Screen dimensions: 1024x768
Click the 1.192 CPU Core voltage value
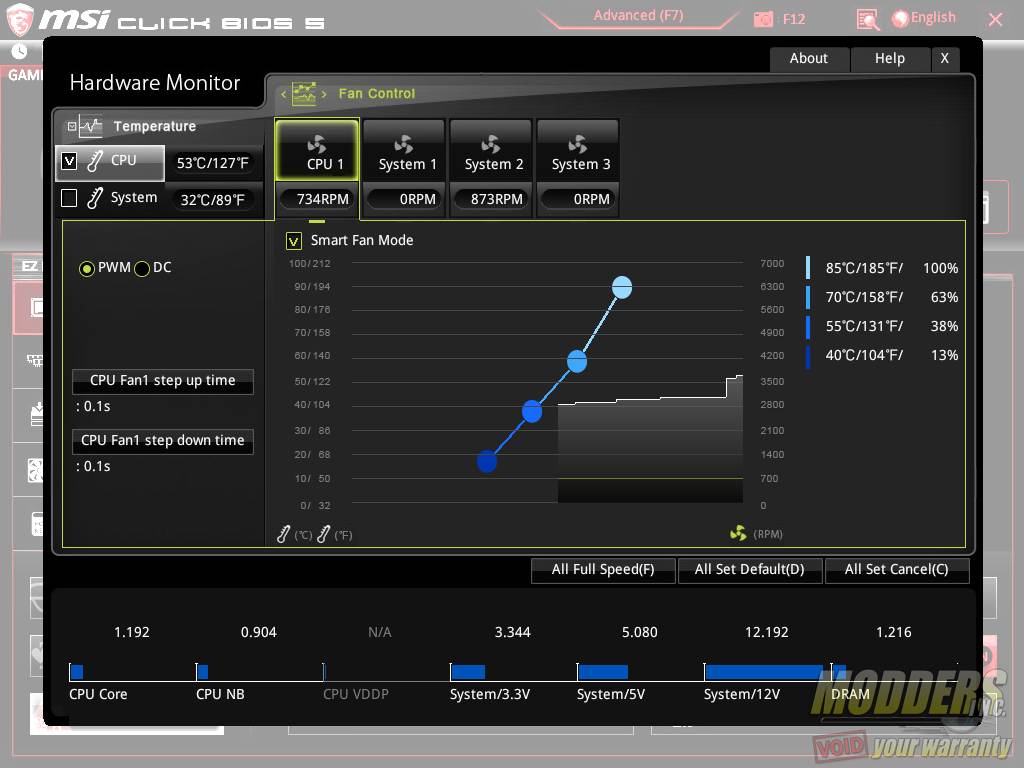pyautogui.click(x=132, y=632)
